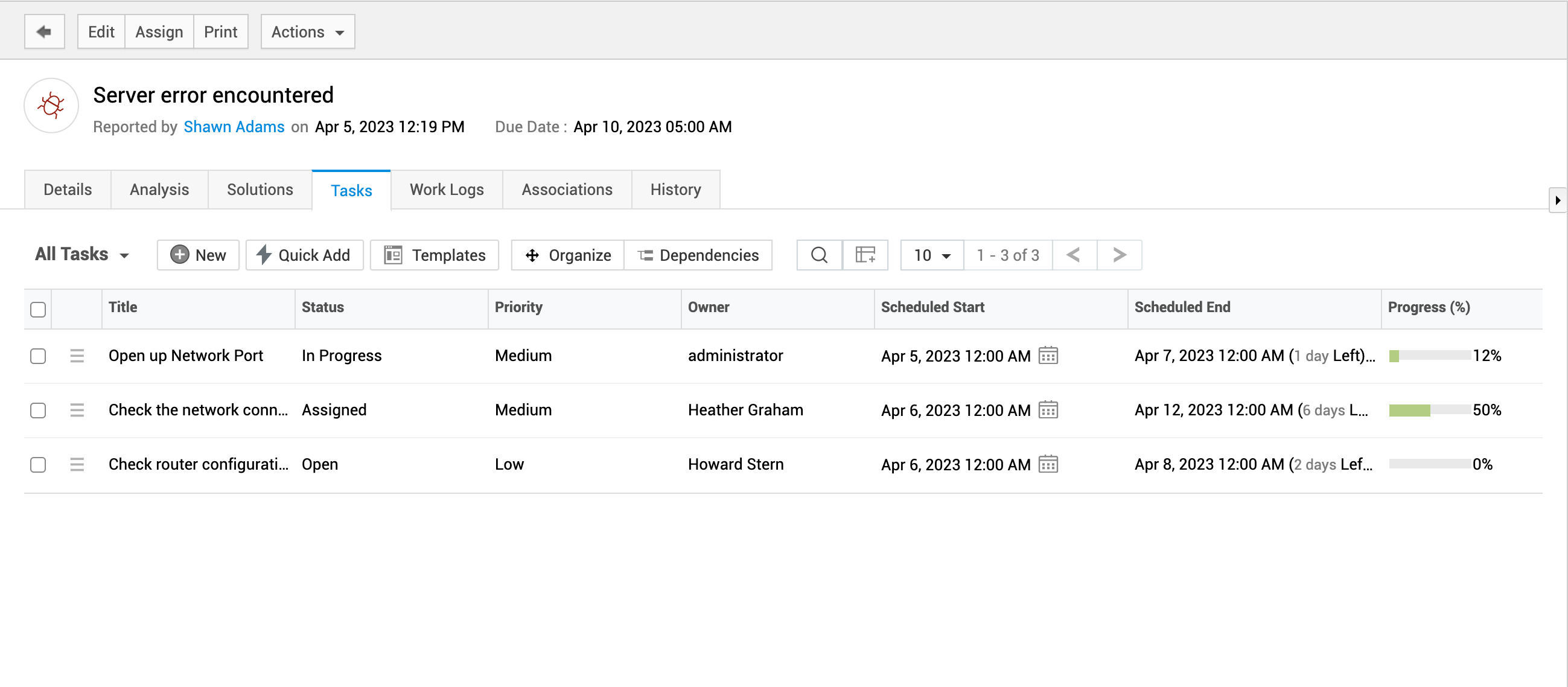Click drag handle for Check router configuration task
Viewport: 1568px width, 687px height.
click(x=77, y=464)
